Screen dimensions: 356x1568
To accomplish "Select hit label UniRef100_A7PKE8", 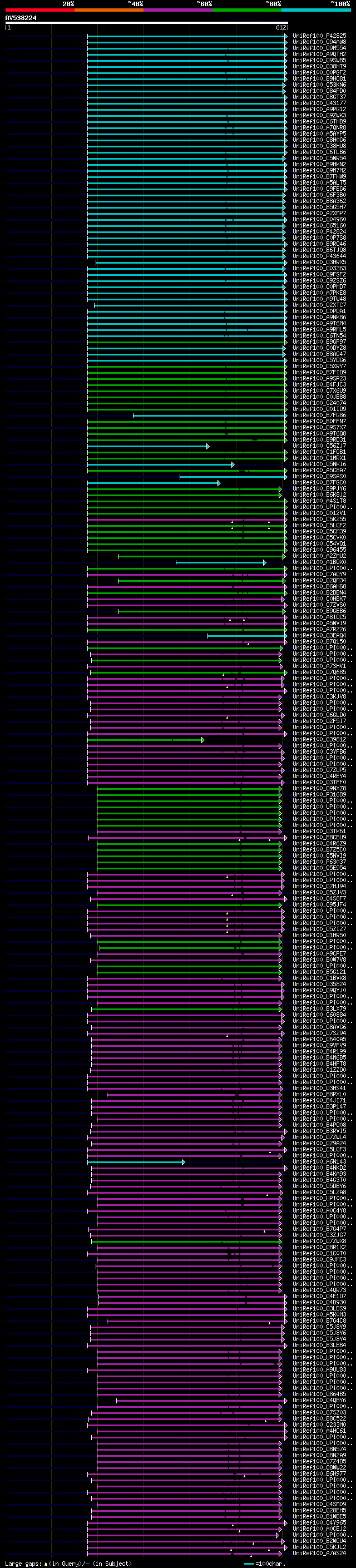I will (319, 293).
